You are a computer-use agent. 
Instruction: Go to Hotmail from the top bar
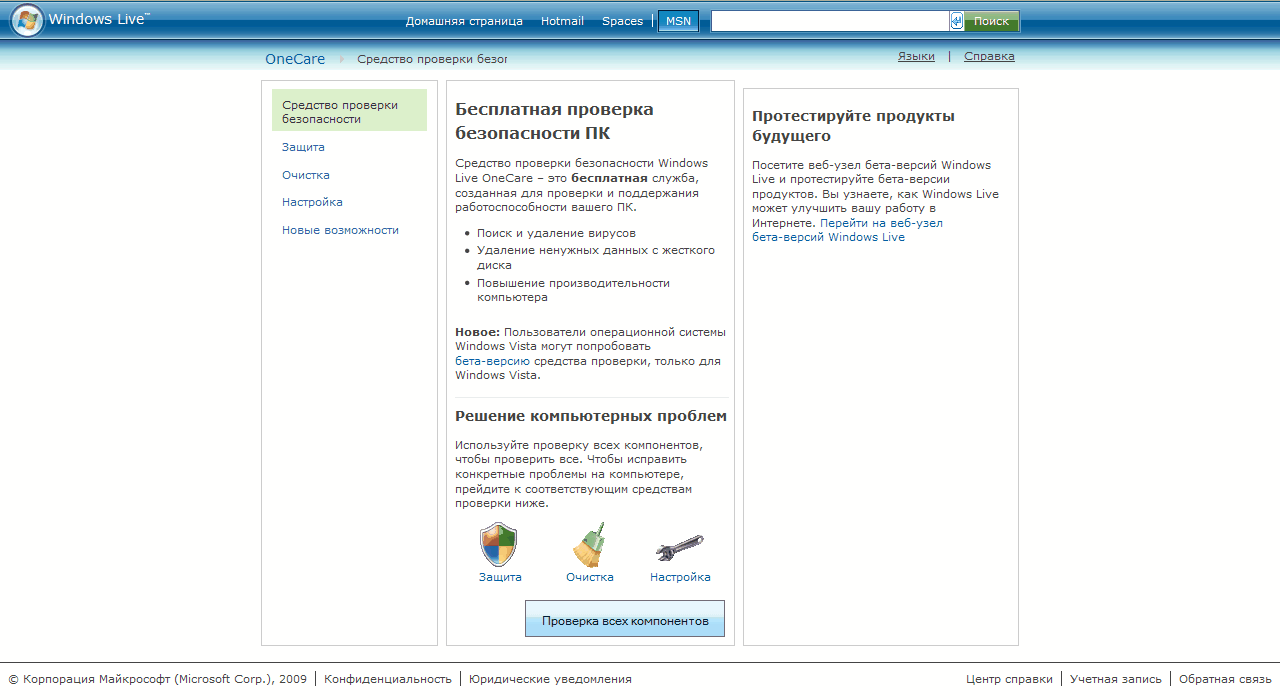click(562, 21)
